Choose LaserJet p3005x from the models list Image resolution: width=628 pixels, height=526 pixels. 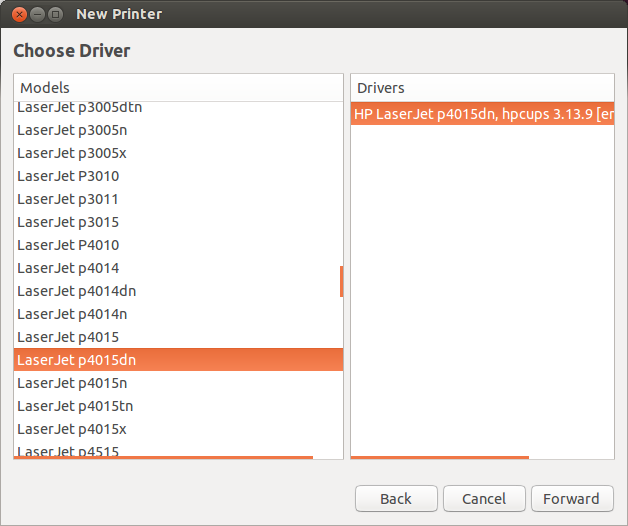(178, 153)
